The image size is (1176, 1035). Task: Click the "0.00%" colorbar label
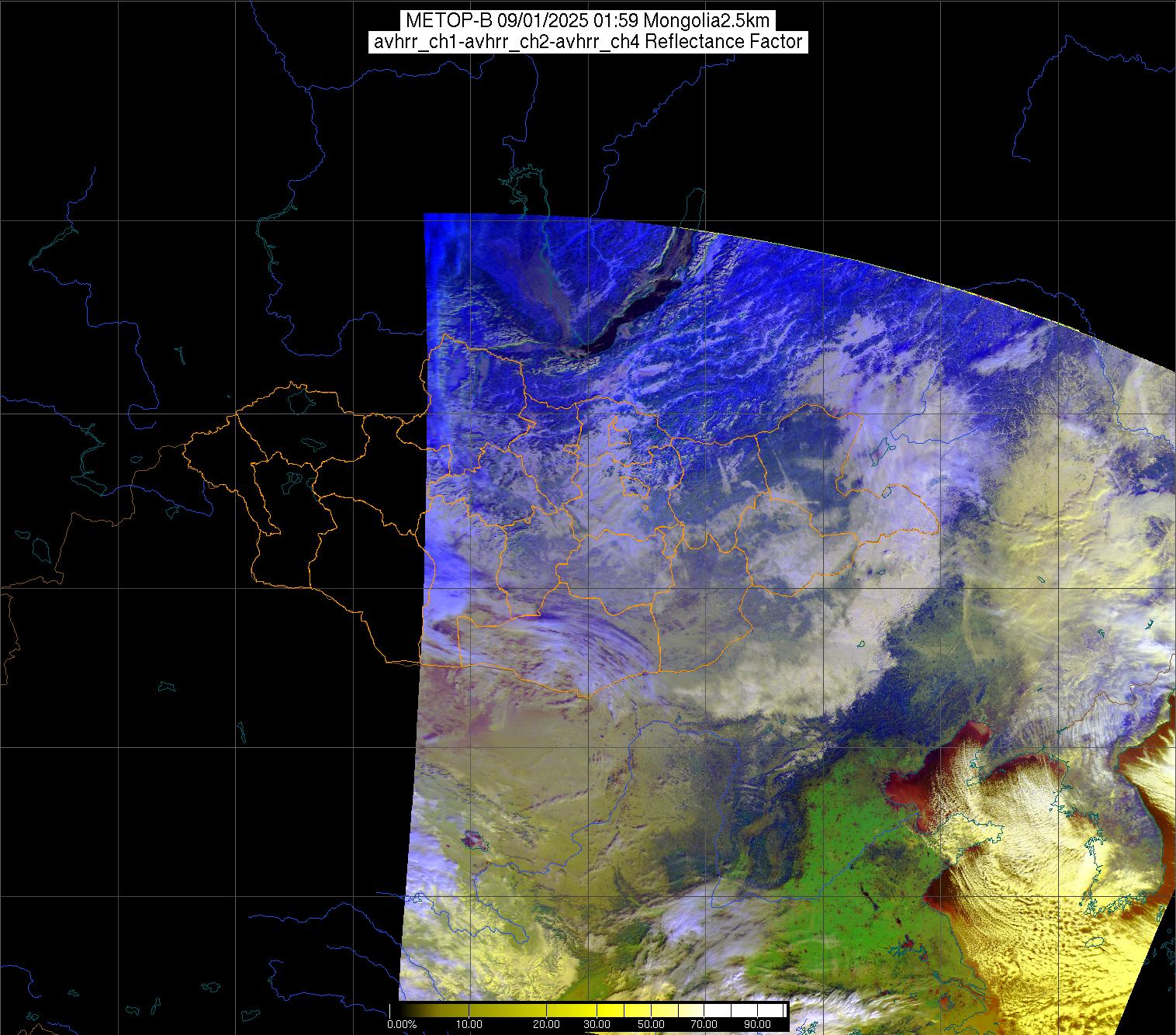pos(402,1025)
